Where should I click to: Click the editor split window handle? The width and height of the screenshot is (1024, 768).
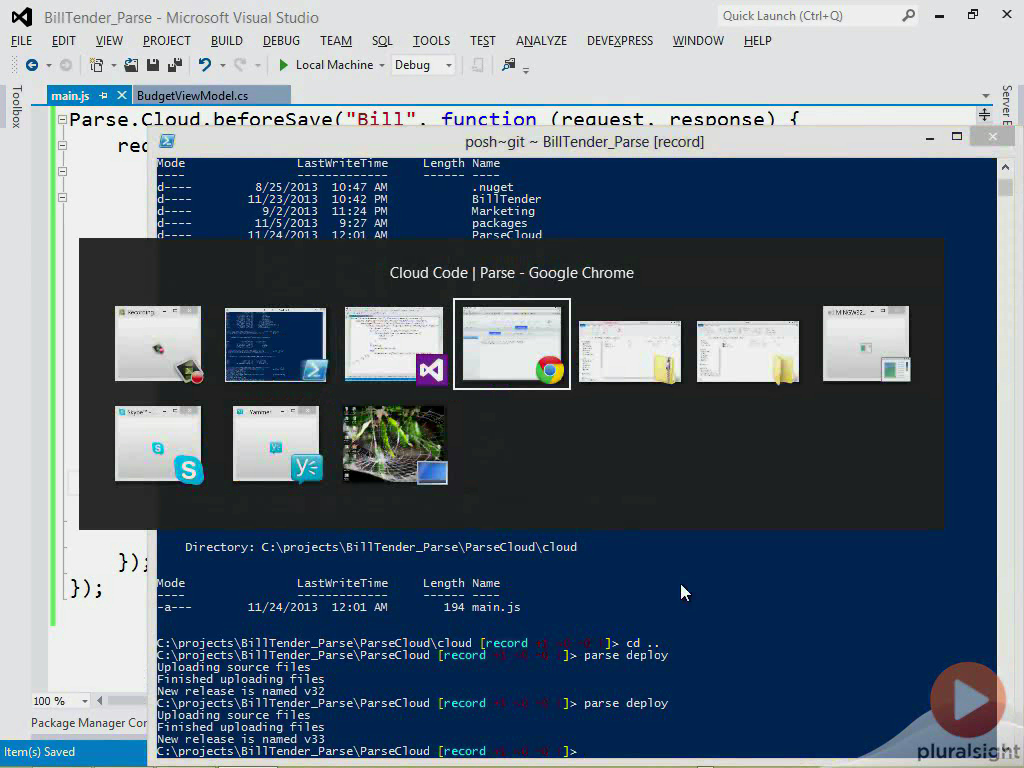click(984, 115)
